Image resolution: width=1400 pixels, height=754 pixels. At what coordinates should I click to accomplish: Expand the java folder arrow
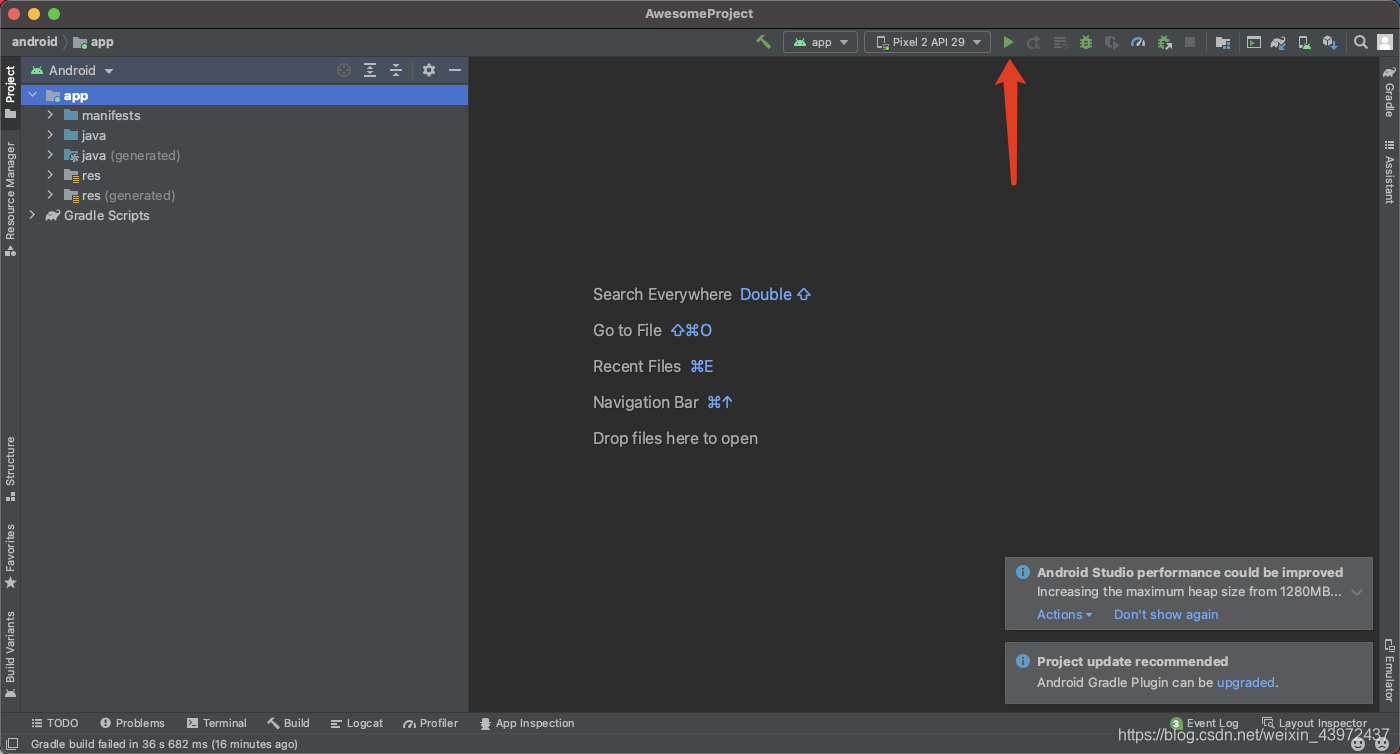(50, 135)
